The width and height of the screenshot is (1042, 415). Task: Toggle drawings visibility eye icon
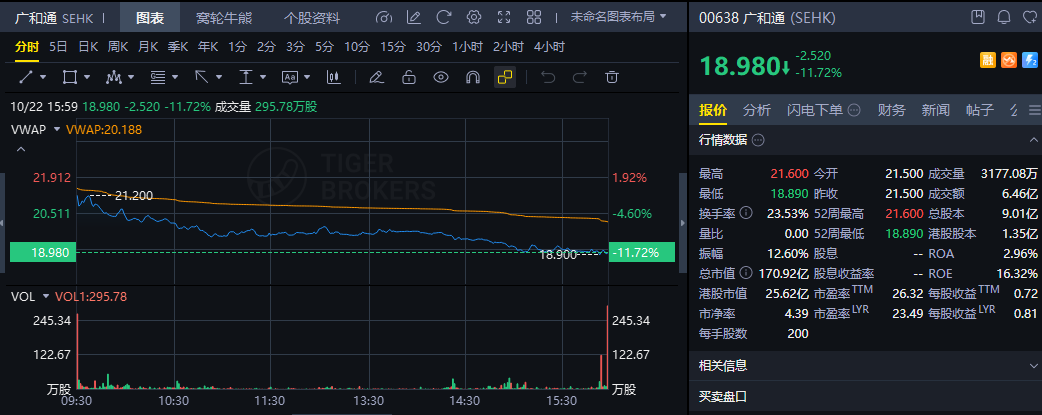click(x=441, y=77)
